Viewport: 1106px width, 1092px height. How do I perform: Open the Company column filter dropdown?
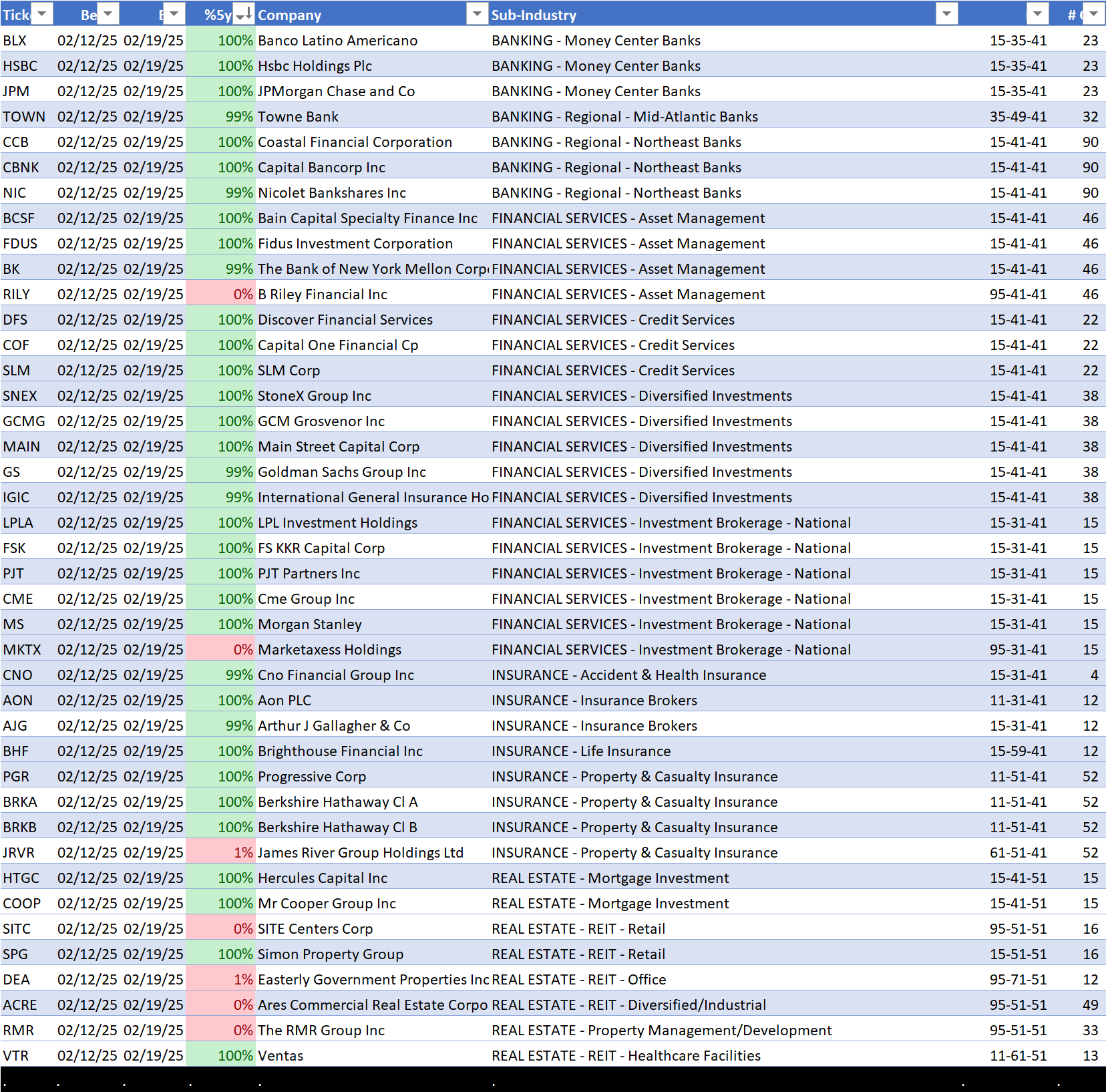click(478, 13)
